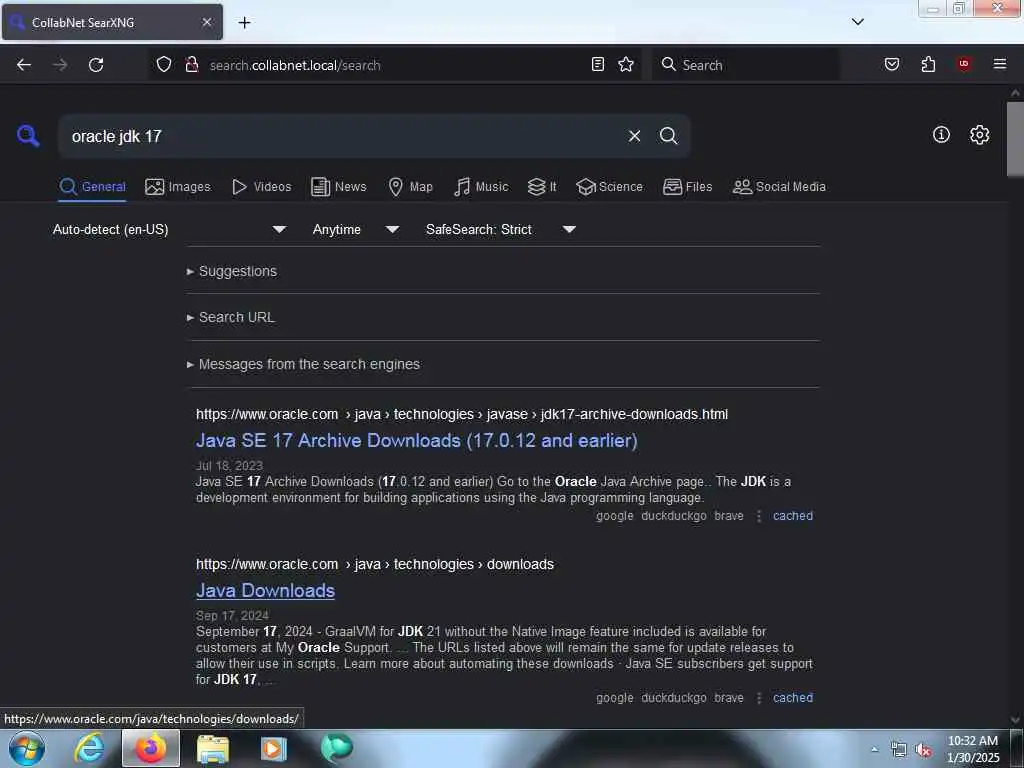
Task: Open a new browser tab
Action: [244, 23]
